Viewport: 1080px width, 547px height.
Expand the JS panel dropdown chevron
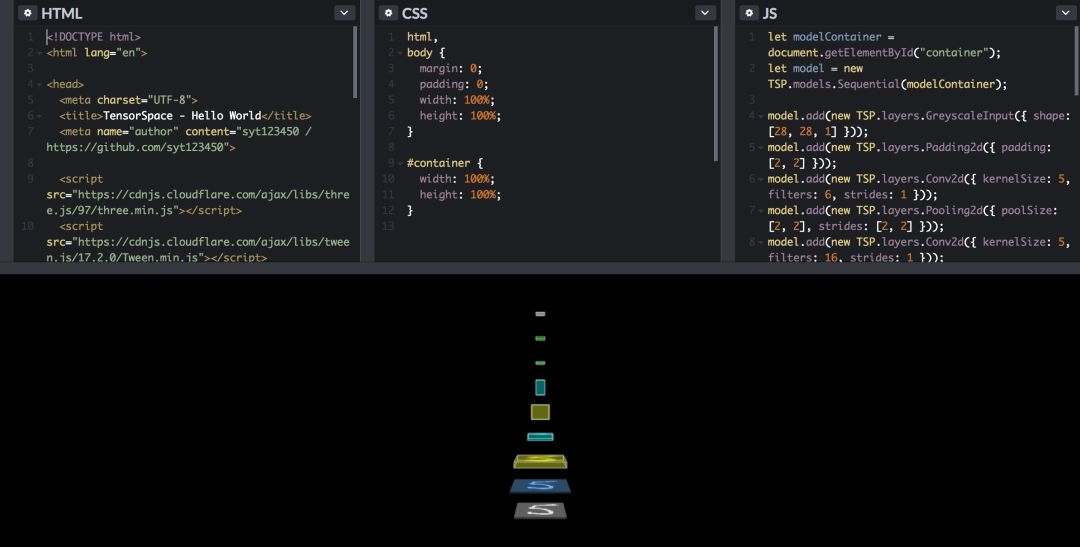(1066, 13)
